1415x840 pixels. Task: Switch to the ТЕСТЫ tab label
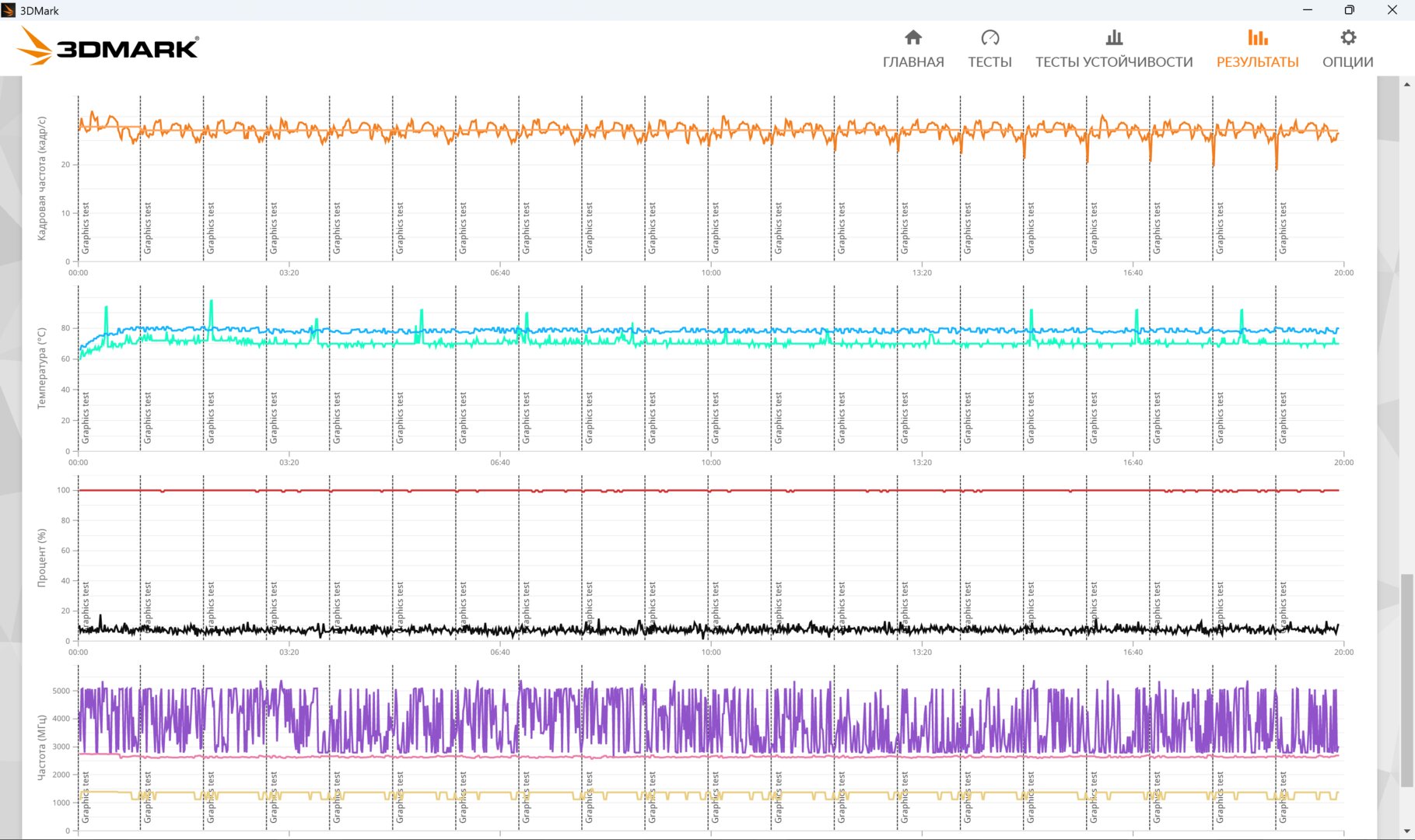(x=989, y=62)
